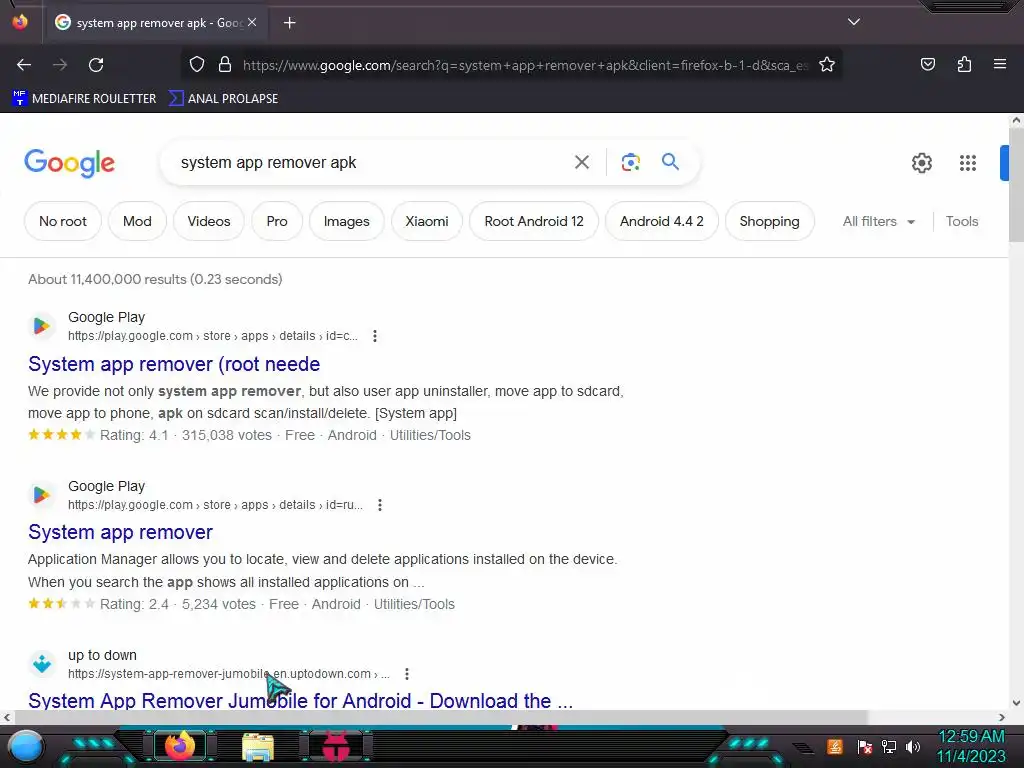This screenshot has height=768, width=1024.
Task: Apply the 'Pro' filter chip
Action: (277, 221)
